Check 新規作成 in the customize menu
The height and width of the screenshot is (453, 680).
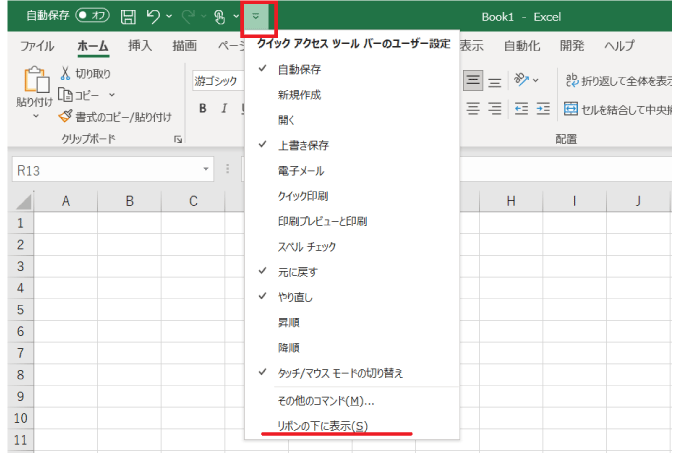[x=352, y=95]
